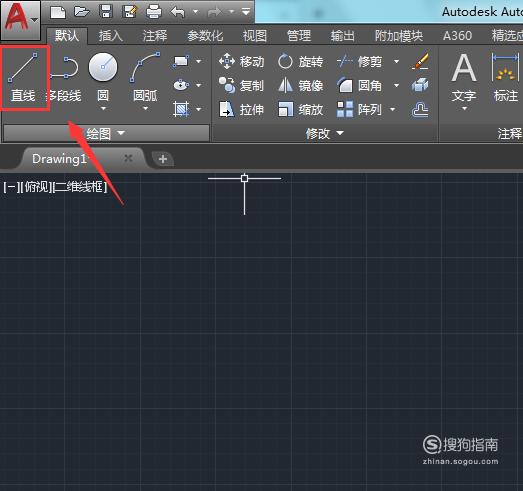The height and width of the screenshot is (491, 523).
Task: Click the Redo arrow icon
Action: click(x=214, y=12)
